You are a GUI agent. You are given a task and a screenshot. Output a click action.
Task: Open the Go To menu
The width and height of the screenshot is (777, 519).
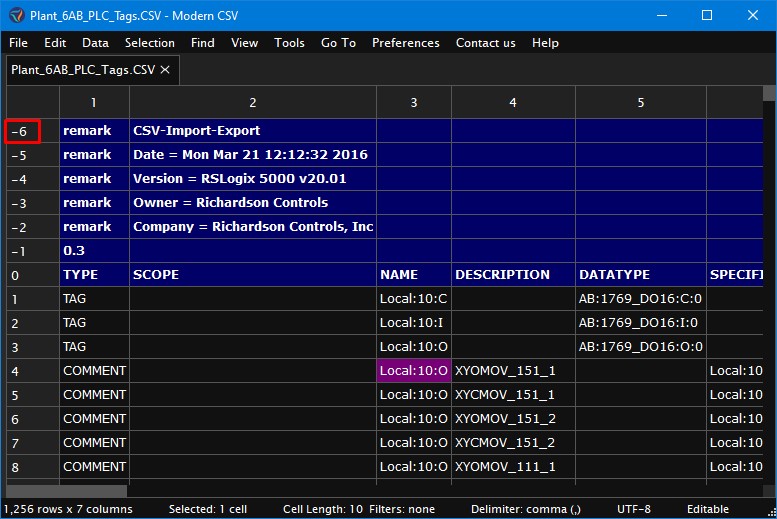338,43
